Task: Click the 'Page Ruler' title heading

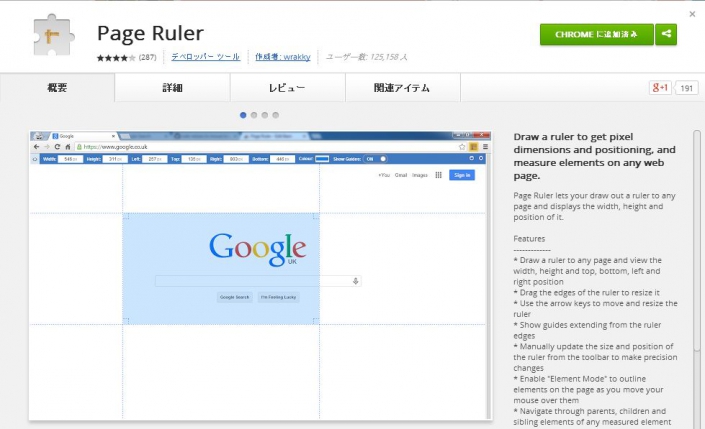Action: (x=150, y=33)
